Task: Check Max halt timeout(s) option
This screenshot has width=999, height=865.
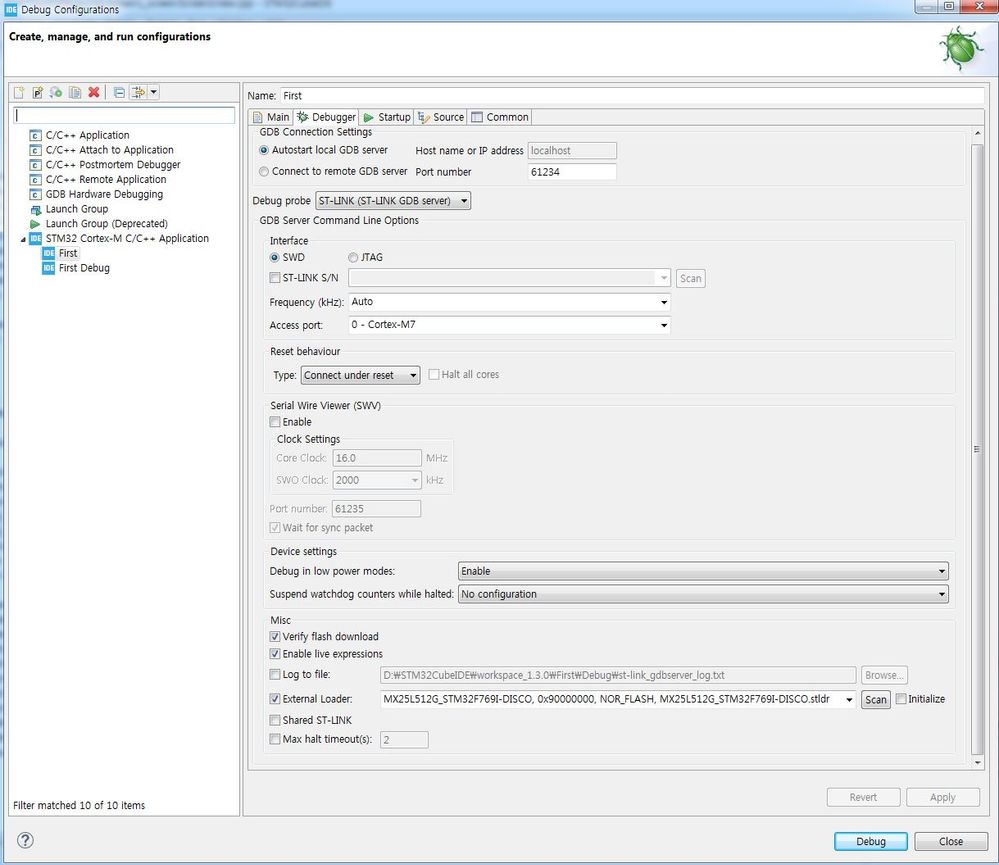Action: click(x=275, y=739)
